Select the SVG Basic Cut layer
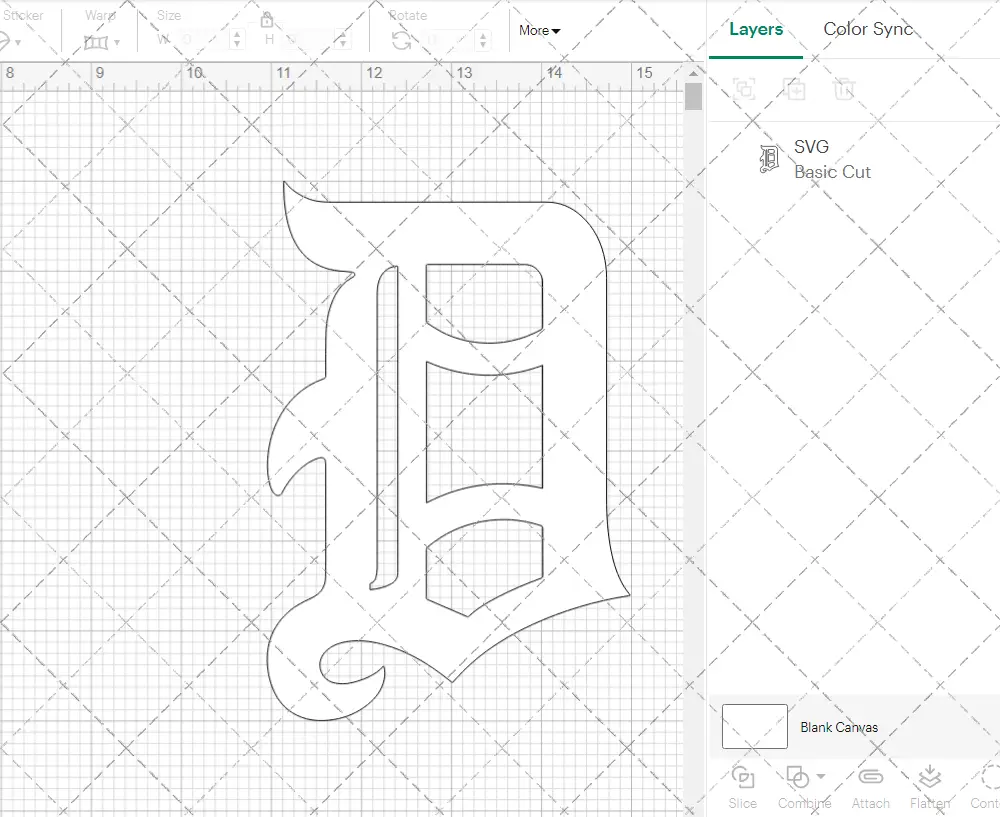This screenshot has width=1000, height=817. pos(854,159)
